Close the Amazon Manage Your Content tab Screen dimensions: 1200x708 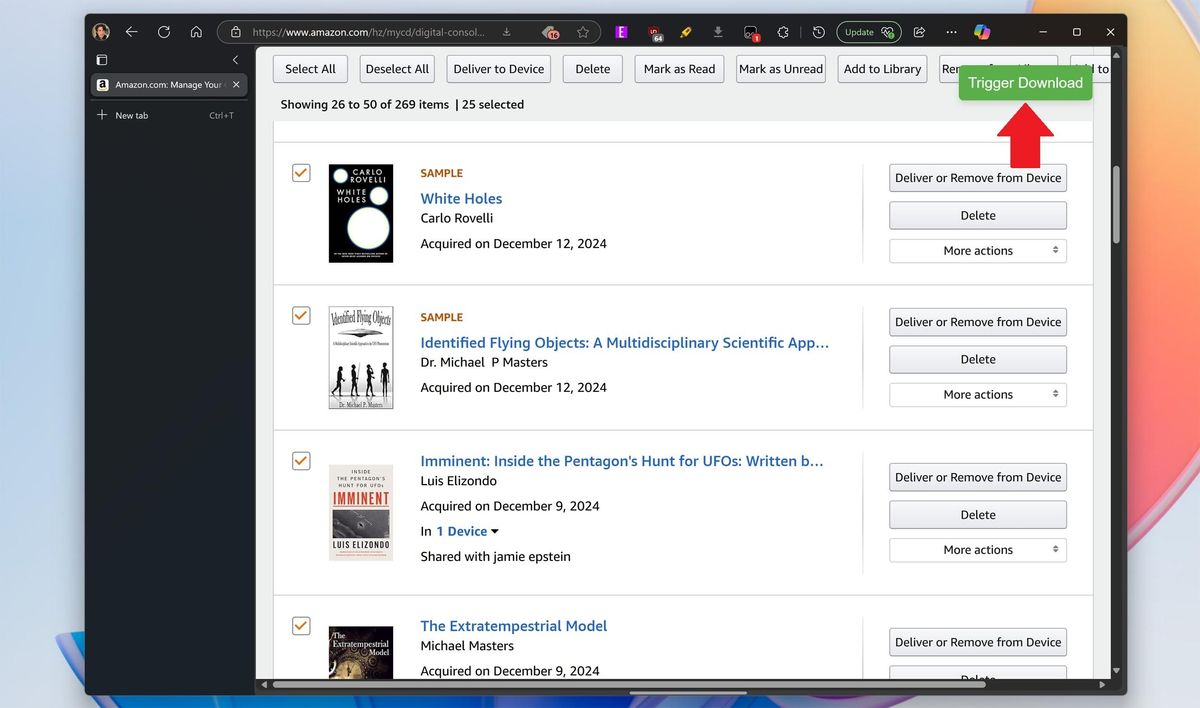(x=236, y=85)
